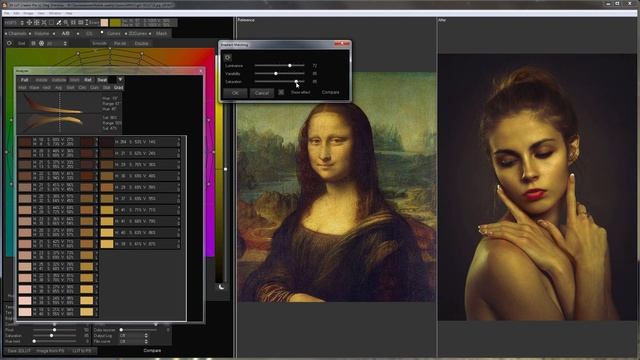Screen dimensions: 640x360
Task: Select the zoom magnifier tool in top toolbar
Action: point(66,22)
